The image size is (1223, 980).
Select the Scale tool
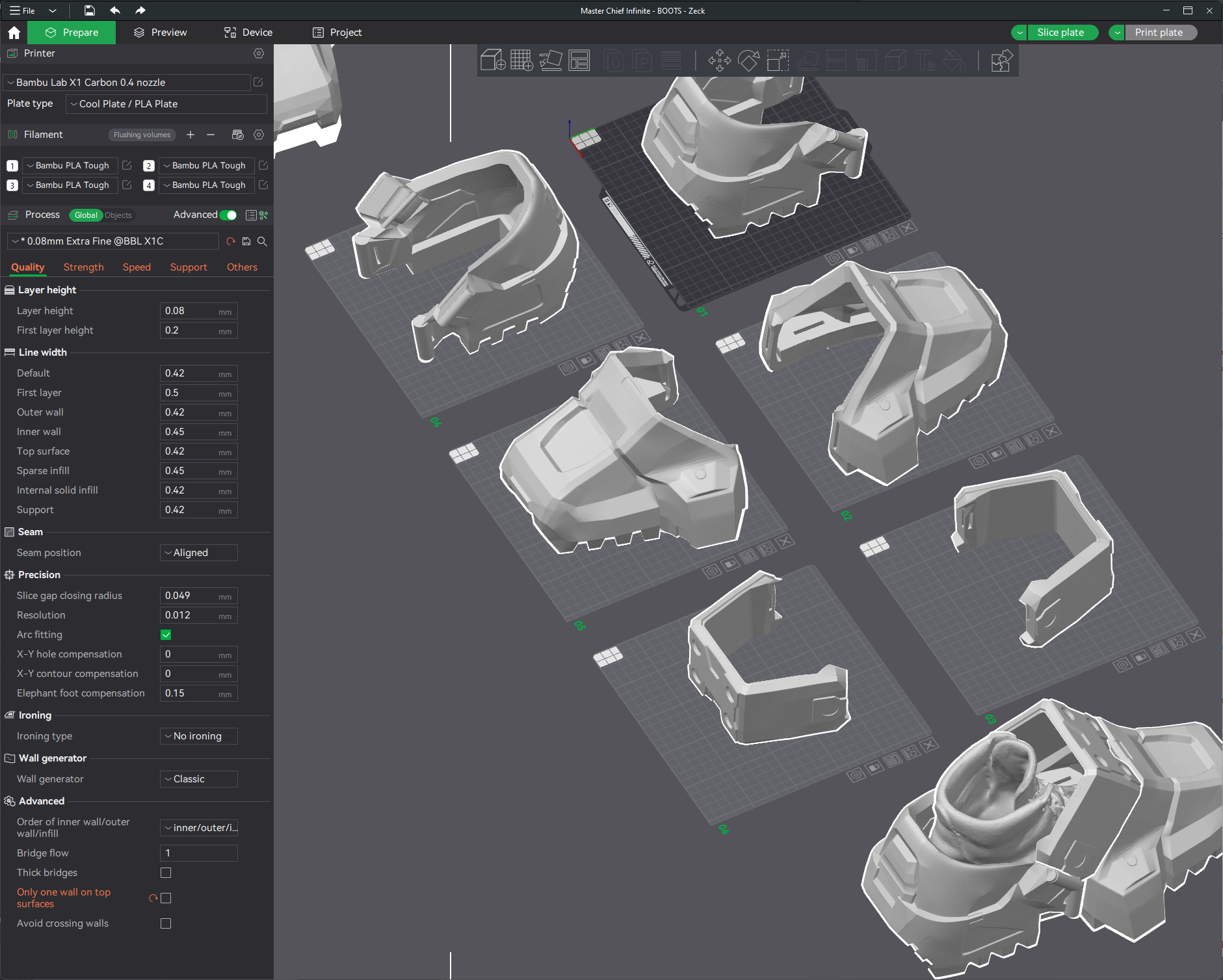coord(778,60)
